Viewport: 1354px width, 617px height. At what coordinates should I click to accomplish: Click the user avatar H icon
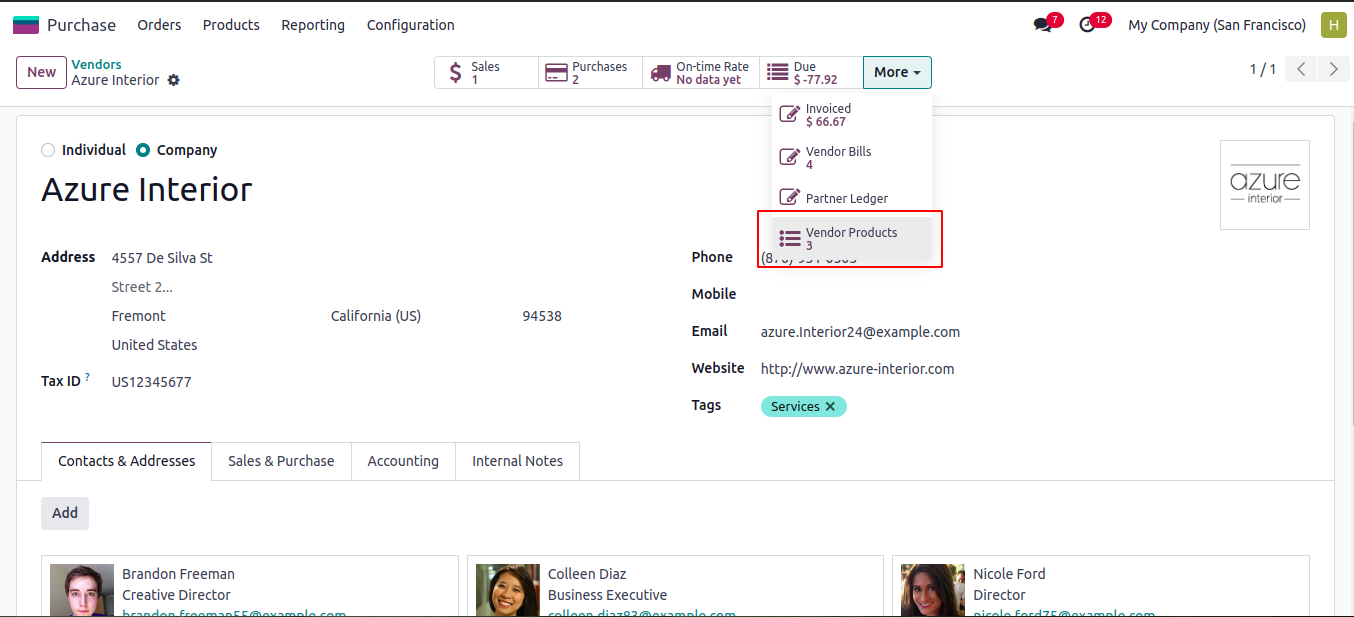[x=1333, y=25]
